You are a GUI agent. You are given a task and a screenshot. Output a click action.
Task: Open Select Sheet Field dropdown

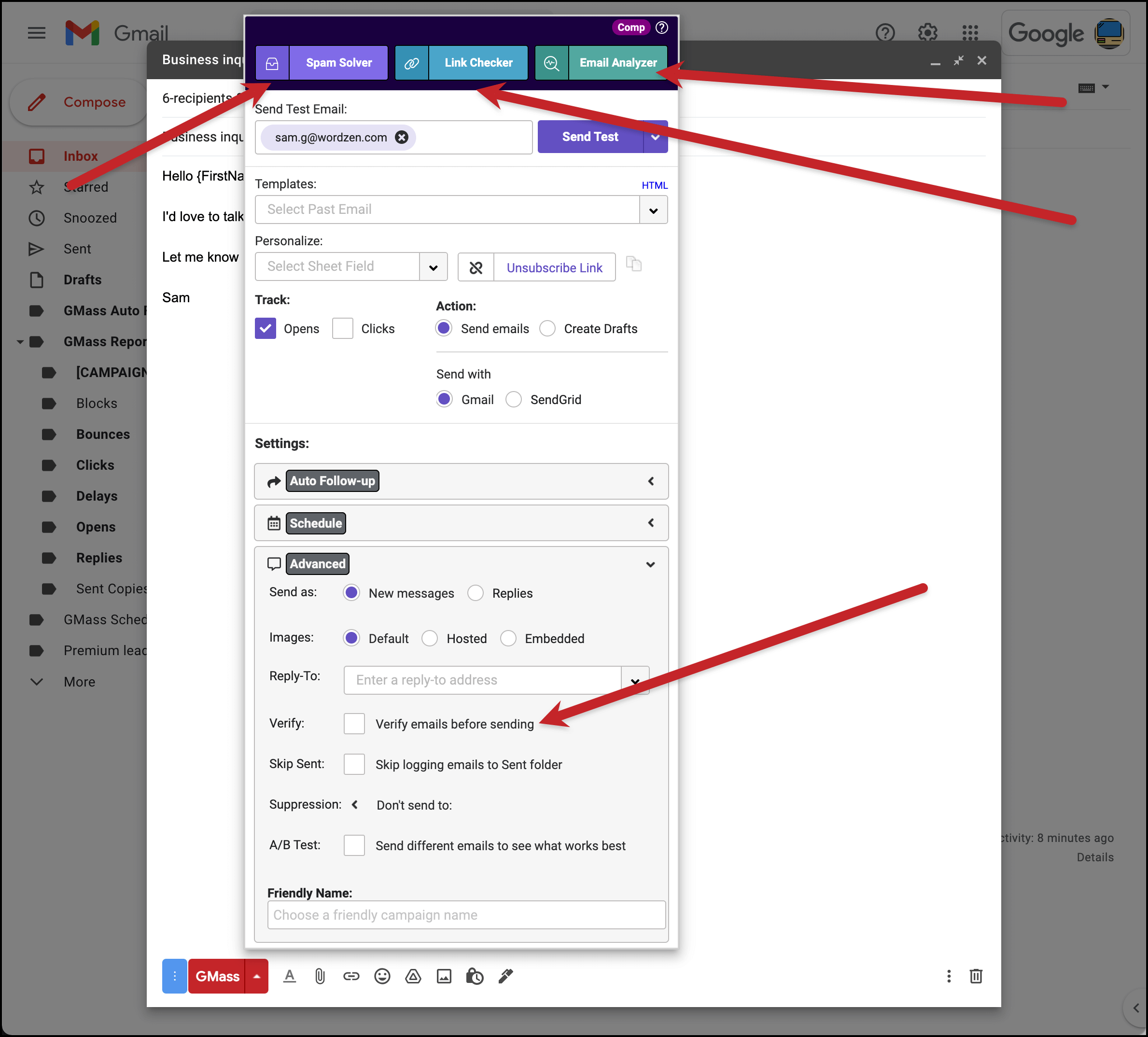tap(434, 267)
